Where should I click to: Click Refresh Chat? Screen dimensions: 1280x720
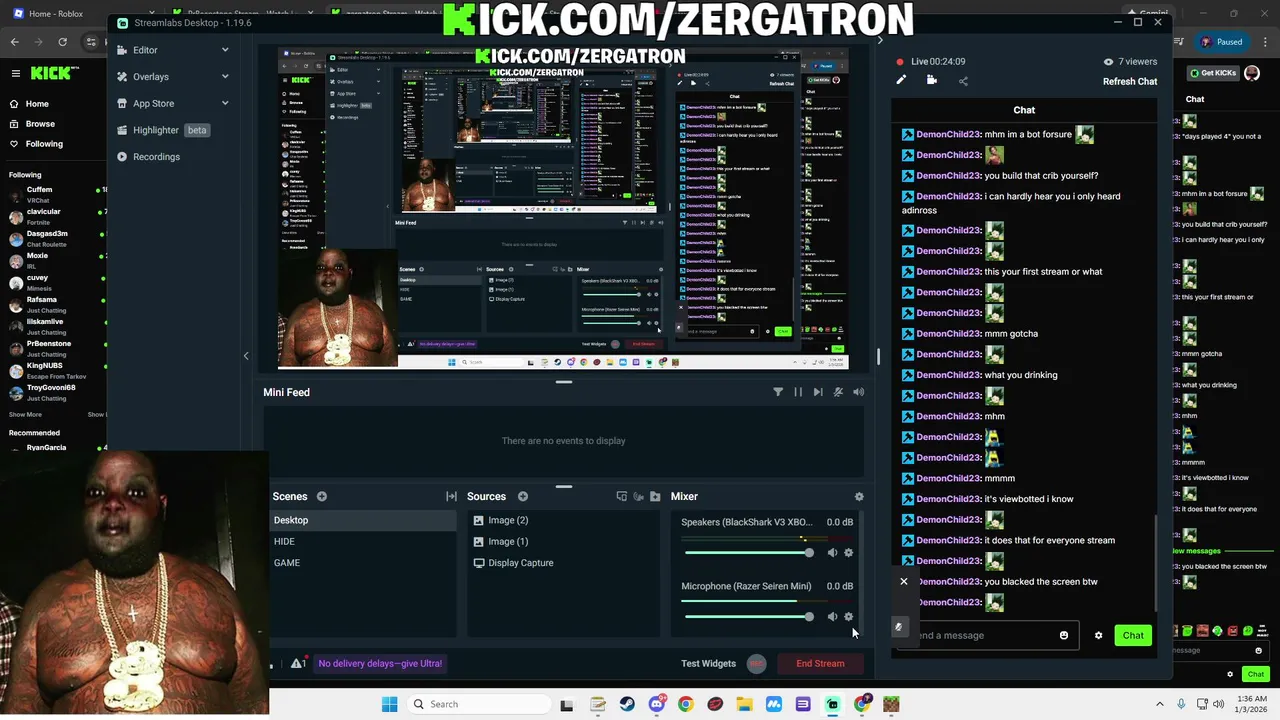point(1130,82)
